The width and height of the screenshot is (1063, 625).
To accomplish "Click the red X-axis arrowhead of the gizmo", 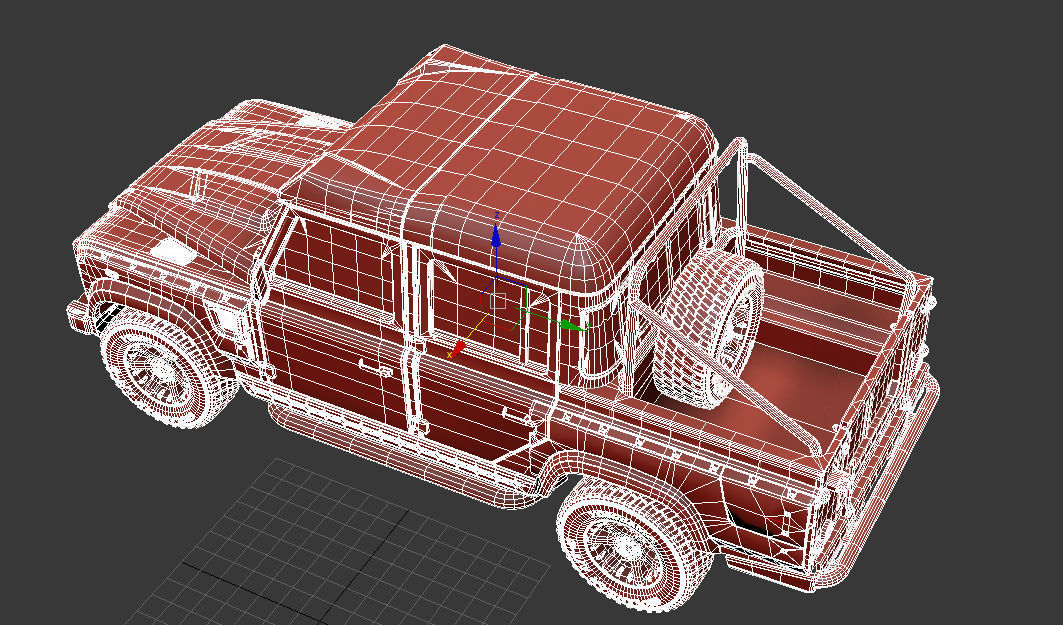I will 459,348.
